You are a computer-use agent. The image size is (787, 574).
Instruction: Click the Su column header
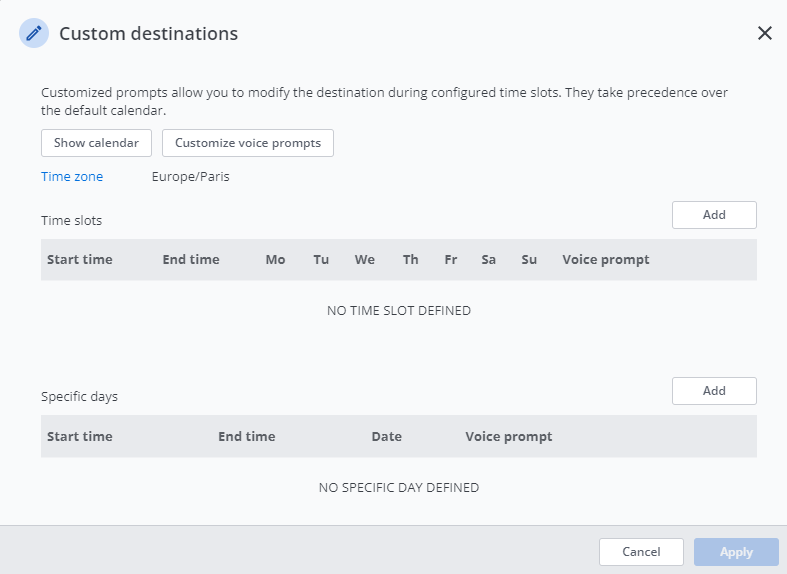point(529,260)
